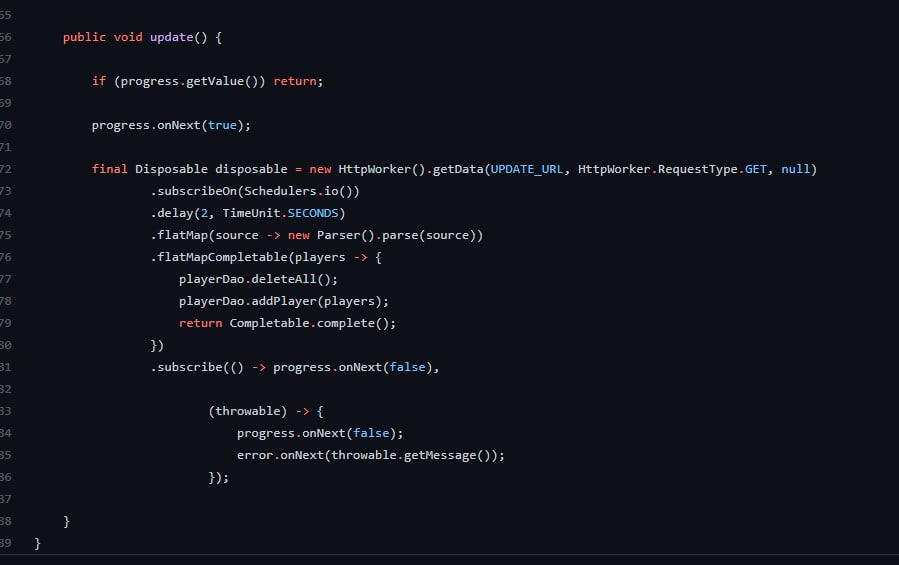This screenshot has width=899, height=565.
Task: Click 'progress.onNext(true);' statement
Action: 171,125
